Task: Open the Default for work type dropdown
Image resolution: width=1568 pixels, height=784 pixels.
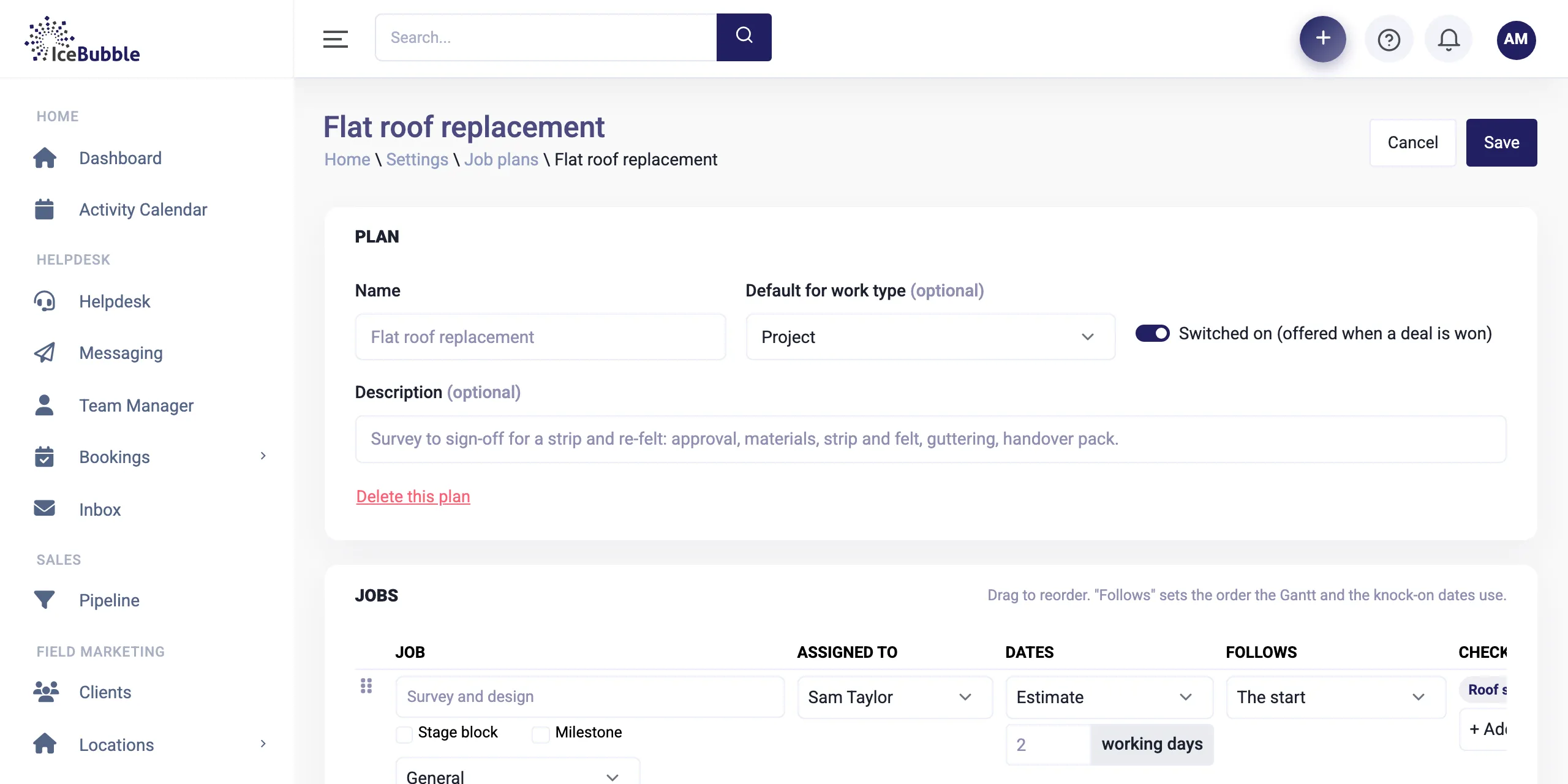Action: pyautogui.click(x=930, y=337)
